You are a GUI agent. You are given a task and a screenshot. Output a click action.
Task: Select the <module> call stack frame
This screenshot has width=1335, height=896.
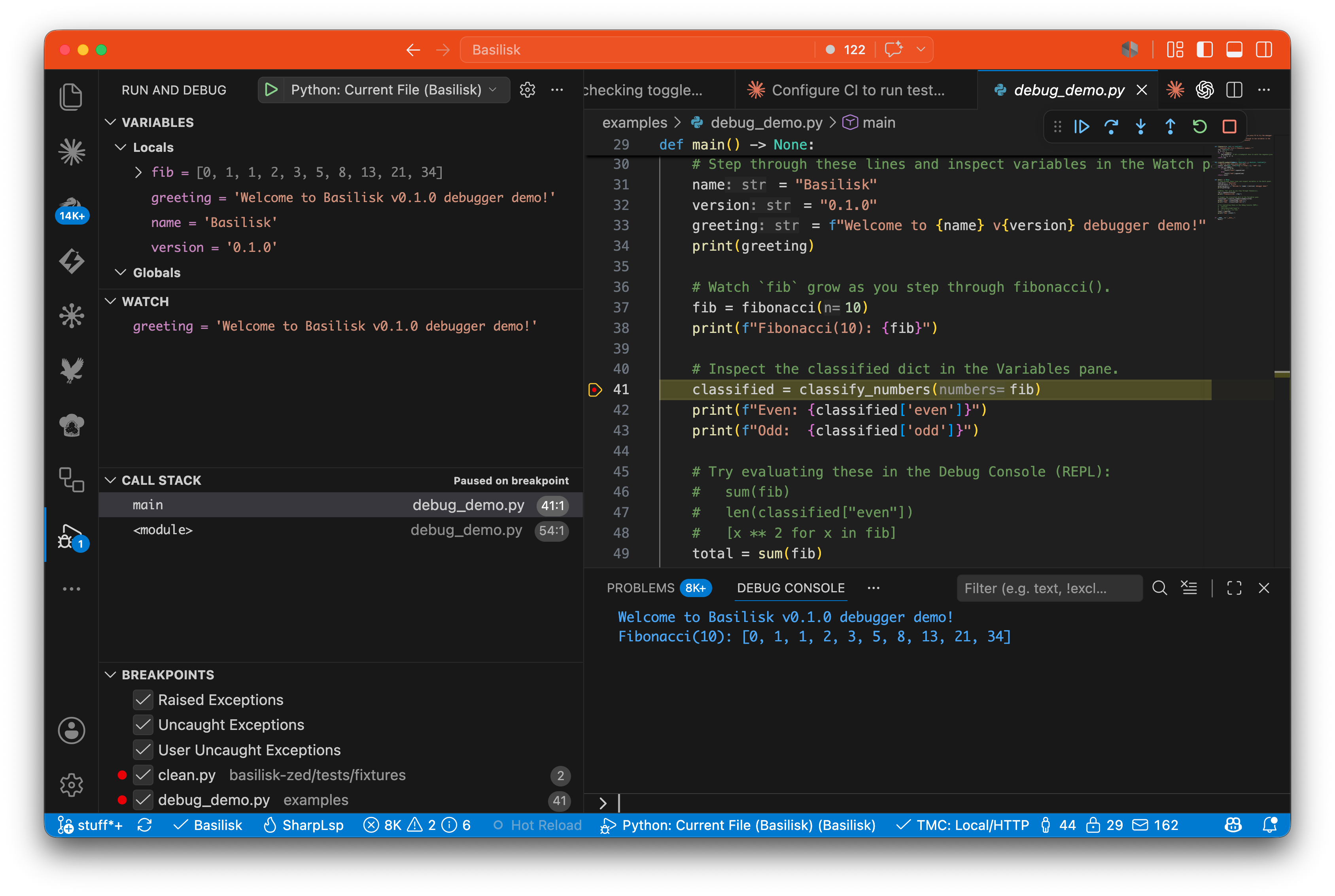340,530
